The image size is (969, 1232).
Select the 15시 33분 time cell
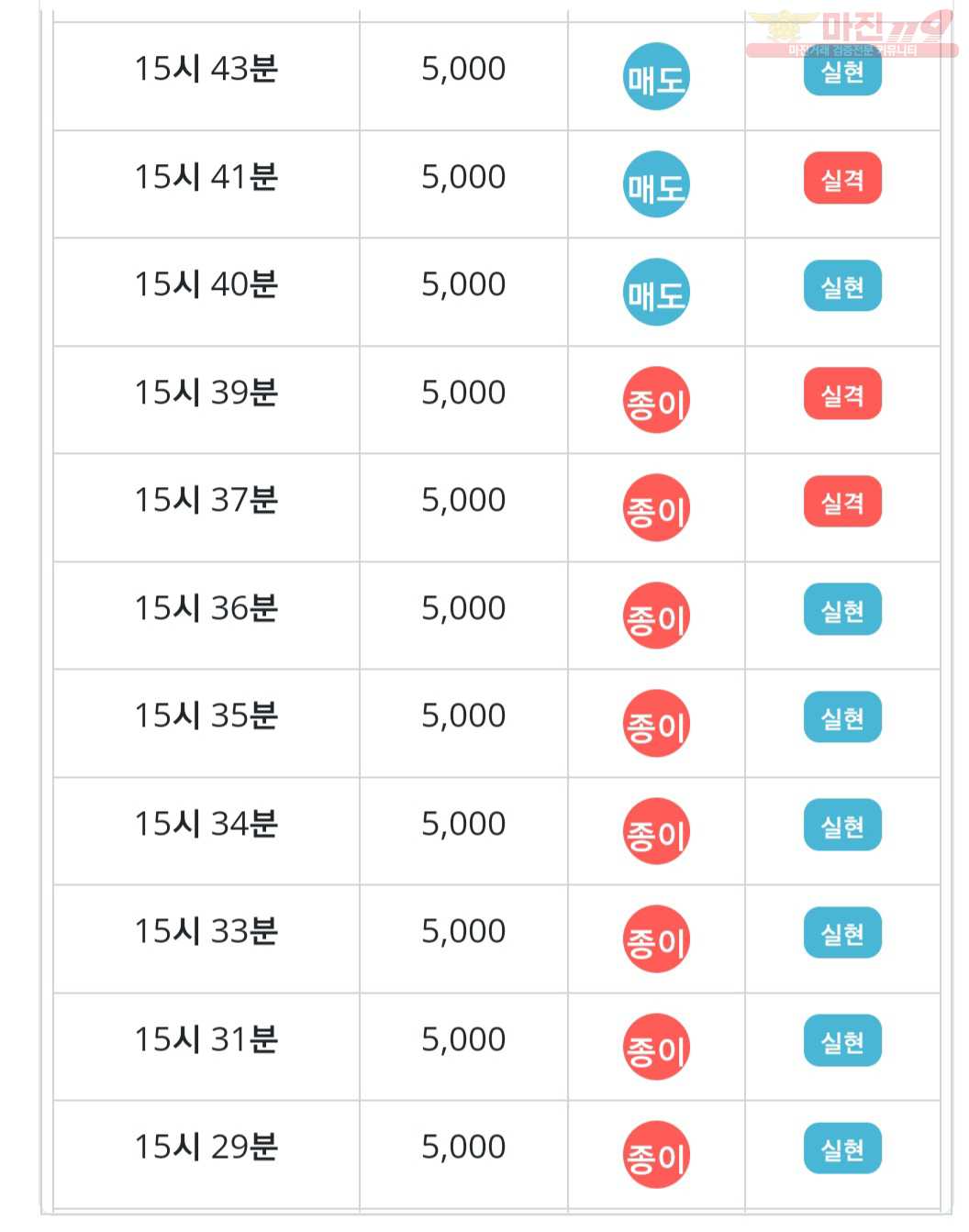click(206, 938)
